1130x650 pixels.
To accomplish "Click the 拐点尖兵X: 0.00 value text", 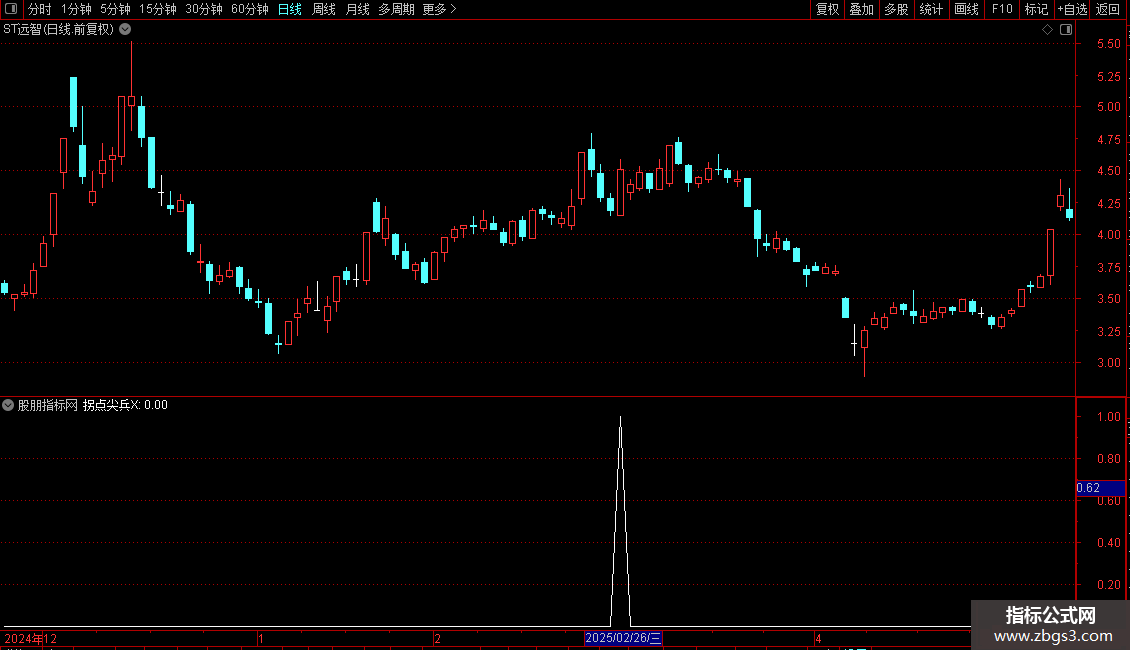I will pyautogui.click(x=125, y=405).
